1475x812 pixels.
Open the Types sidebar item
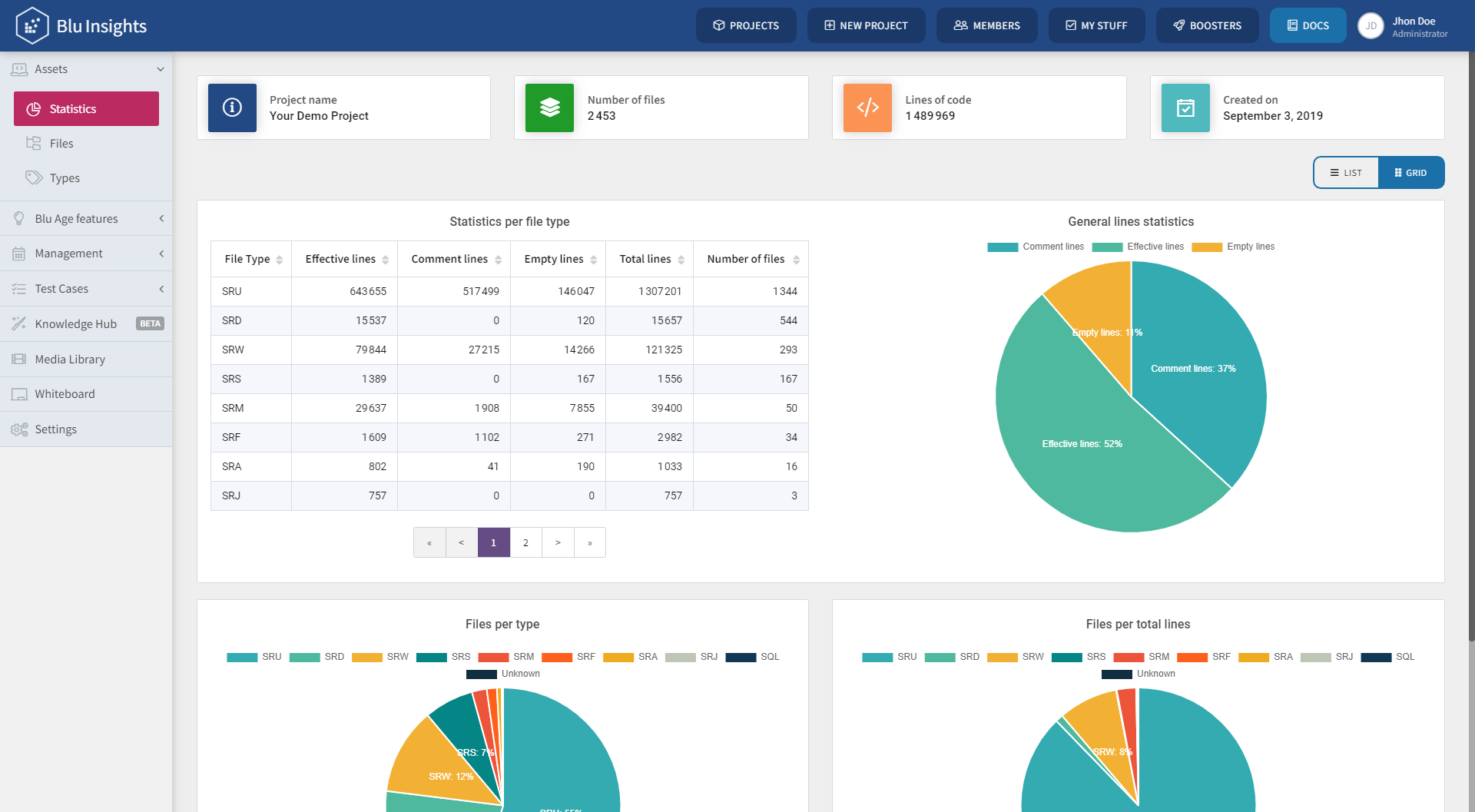click(x=86, y=177)
